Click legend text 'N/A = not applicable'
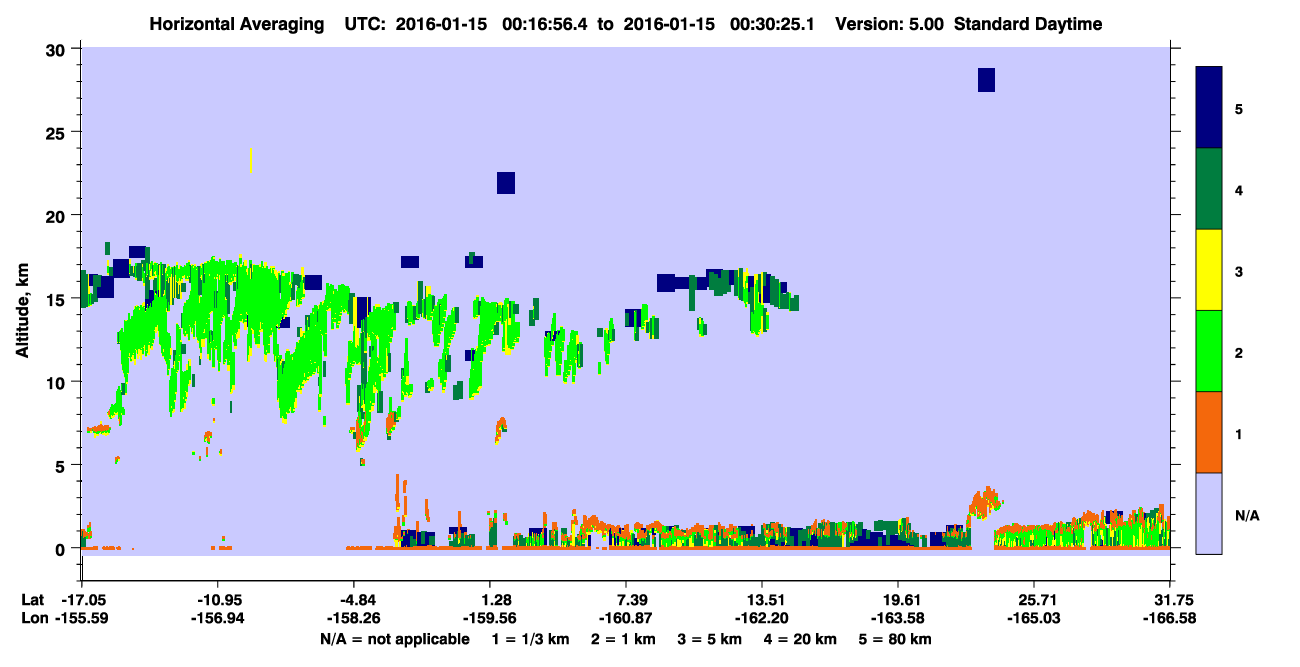 (394, 639)
